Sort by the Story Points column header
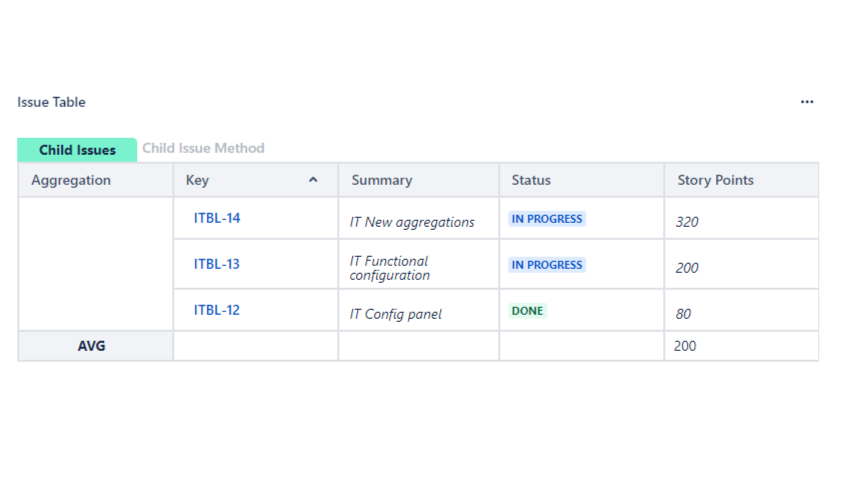This screenshot has height=483, width=848. tap(715, 180)
